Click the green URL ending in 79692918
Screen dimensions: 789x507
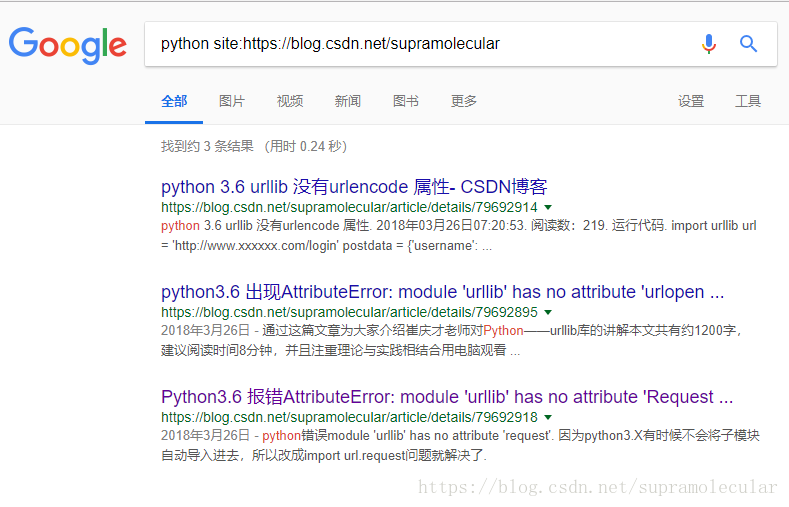pyautogui.click(x=349, y=417)
